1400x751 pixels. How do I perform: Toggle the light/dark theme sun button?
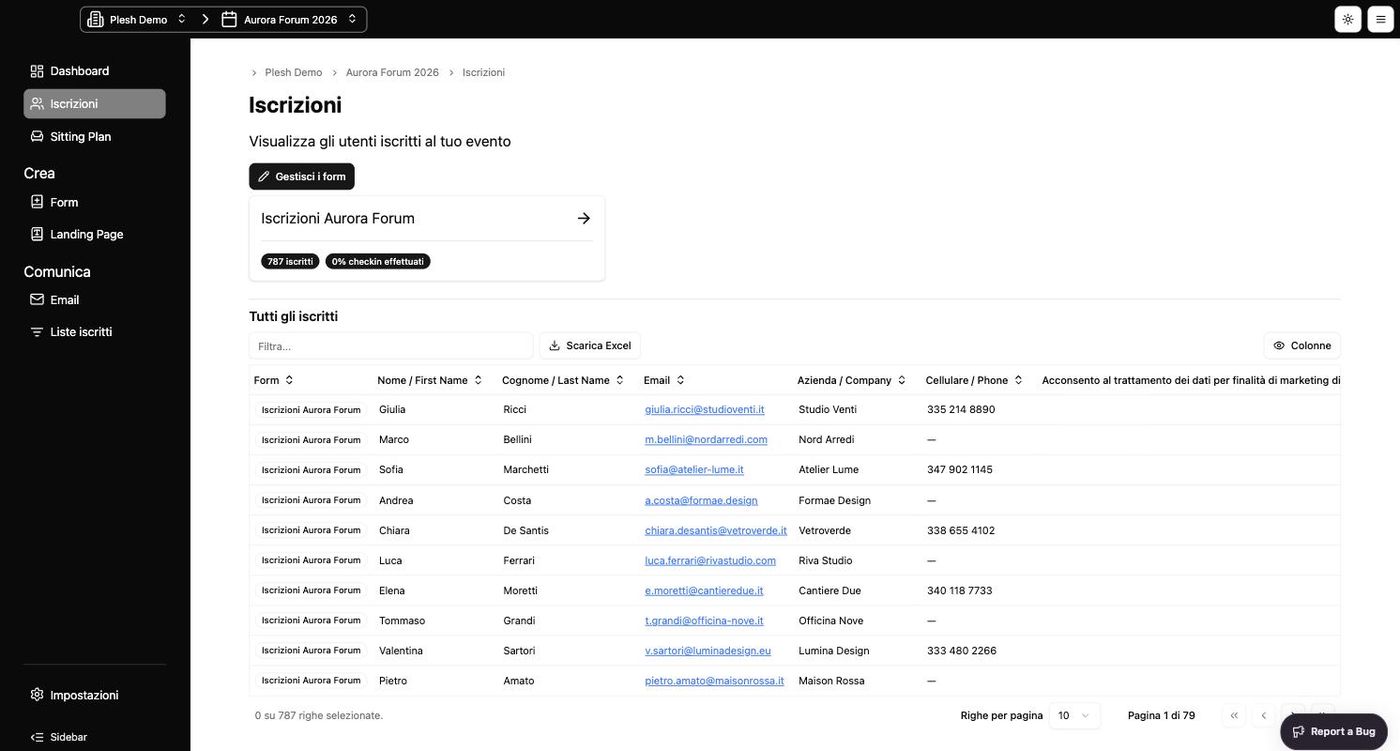coord(1348,19)
